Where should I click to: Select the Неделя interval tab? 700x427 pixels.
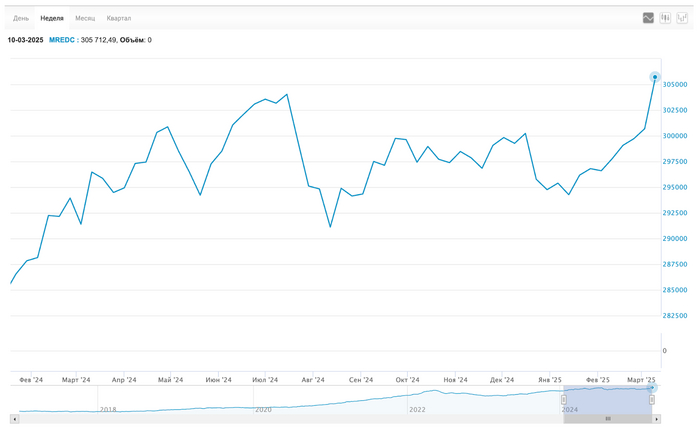[x=52, y=18]
